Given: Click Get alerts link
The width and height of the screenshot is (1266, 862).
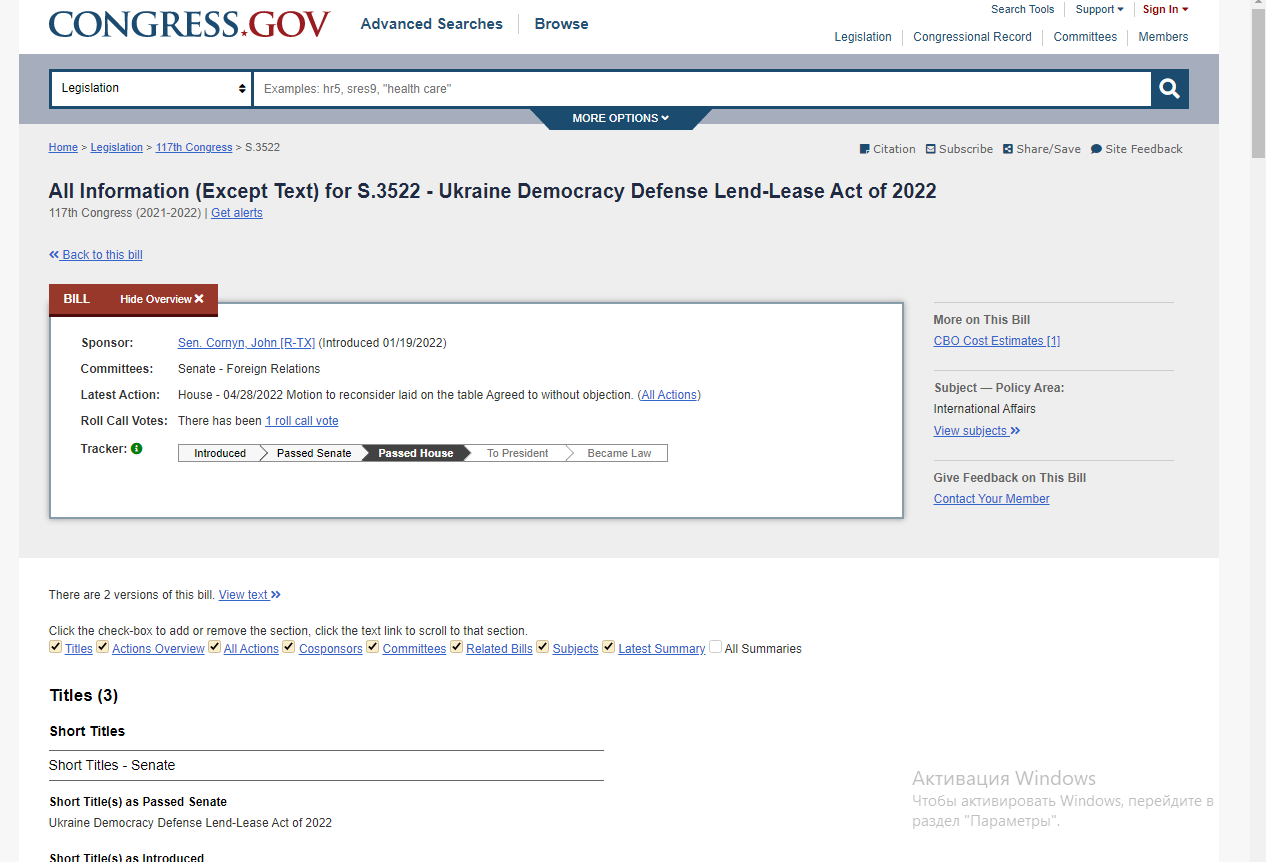Looking at the screenshot, I should point(237,213).
